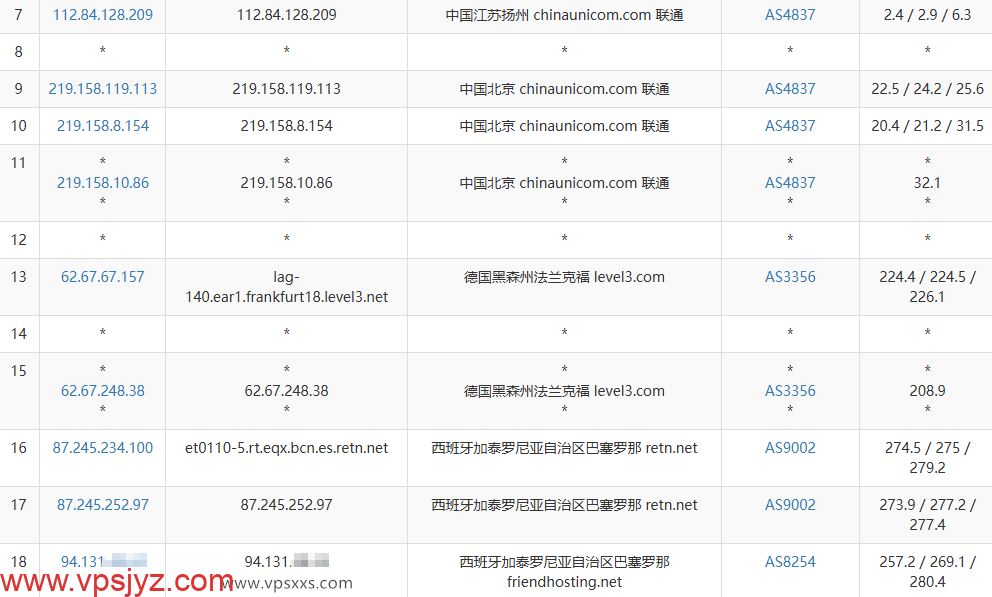The width and height of the screenshot is (992, 597).
Task: Select latency 274.5 / 275 / 279.2
Action: 927,458
